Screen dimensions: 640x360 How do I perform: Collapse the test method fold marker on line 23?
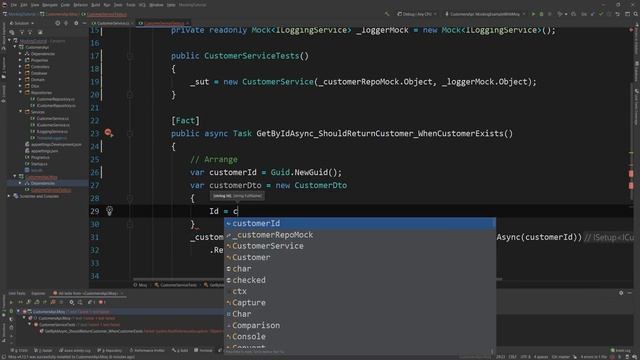tap(130, 133)
